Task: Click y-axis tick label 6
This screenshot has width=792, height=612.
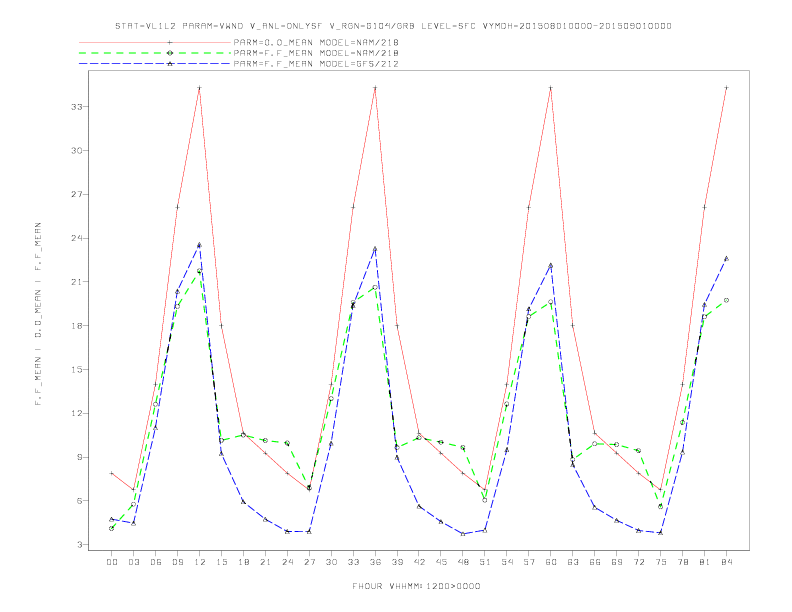Action: pyautogui.click(x=80, y=501)
